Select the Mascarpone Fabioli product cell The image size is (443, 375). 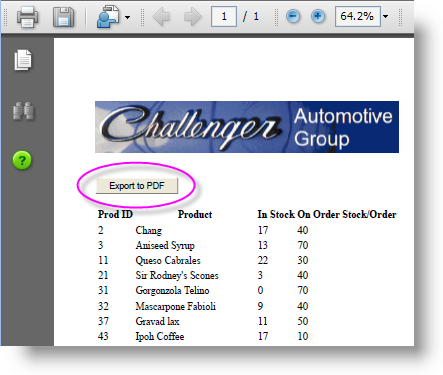tap(176, 306)
